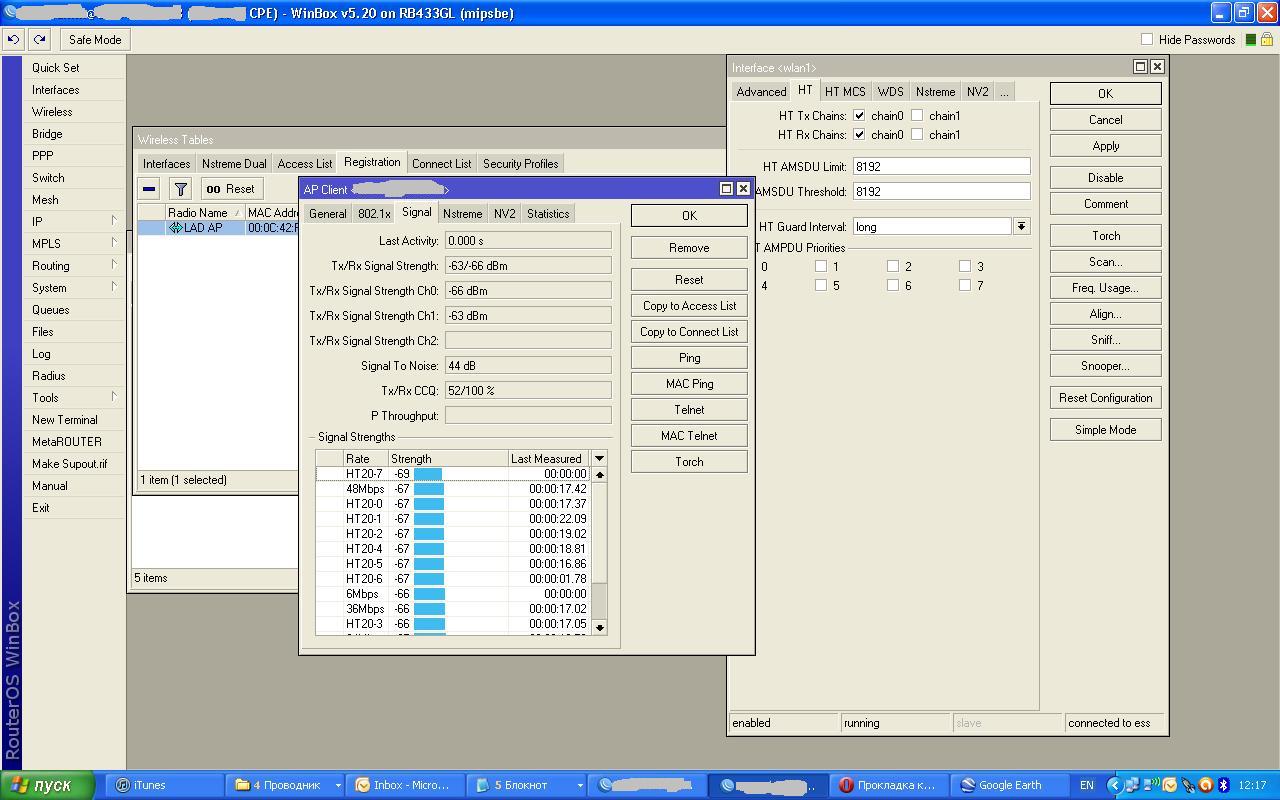This screenshot has width=1280, height=800.
Task: Select the LAD AP registration entry
Action: pyautogui.click(x=202, y=228)
